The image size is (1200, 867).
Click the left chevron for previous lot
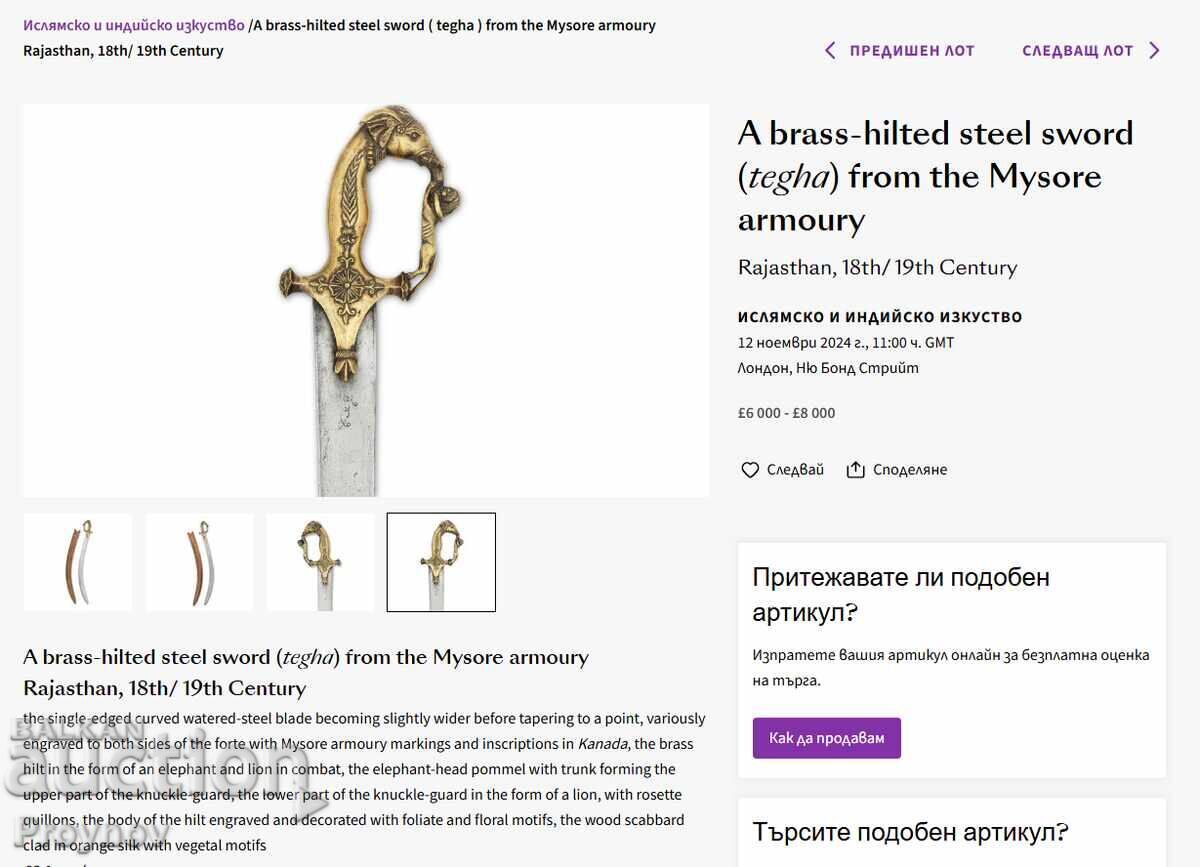point(830,50)
